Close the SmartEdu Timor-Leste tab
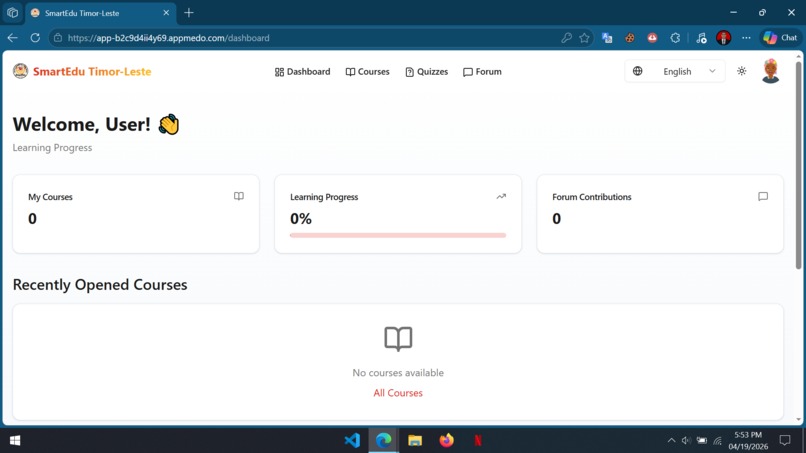The width and height of the screenshot is (806, 453). tap(166, 13)
